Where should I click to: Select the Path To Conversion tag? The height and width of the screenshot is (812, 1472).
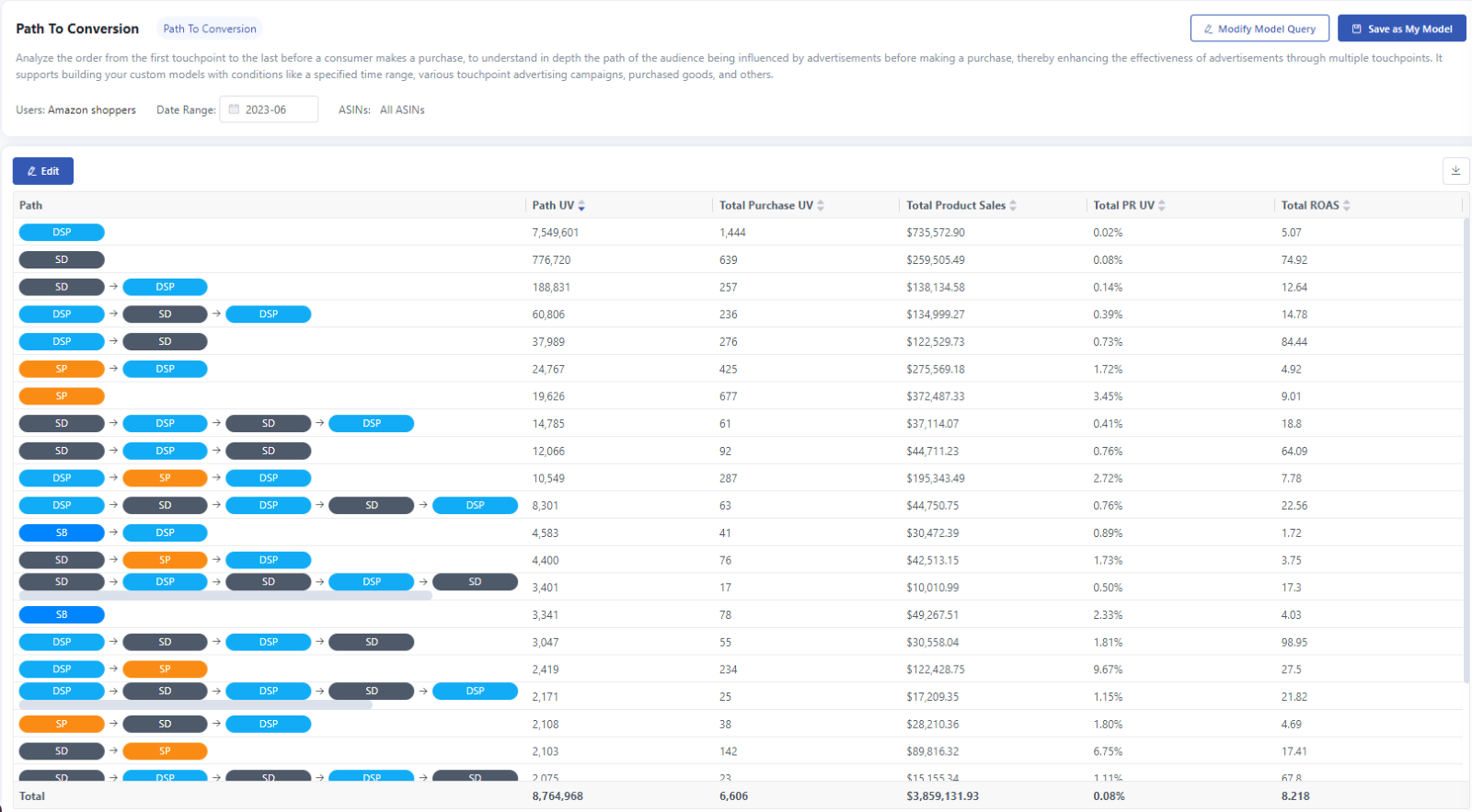tap(210, 29)
